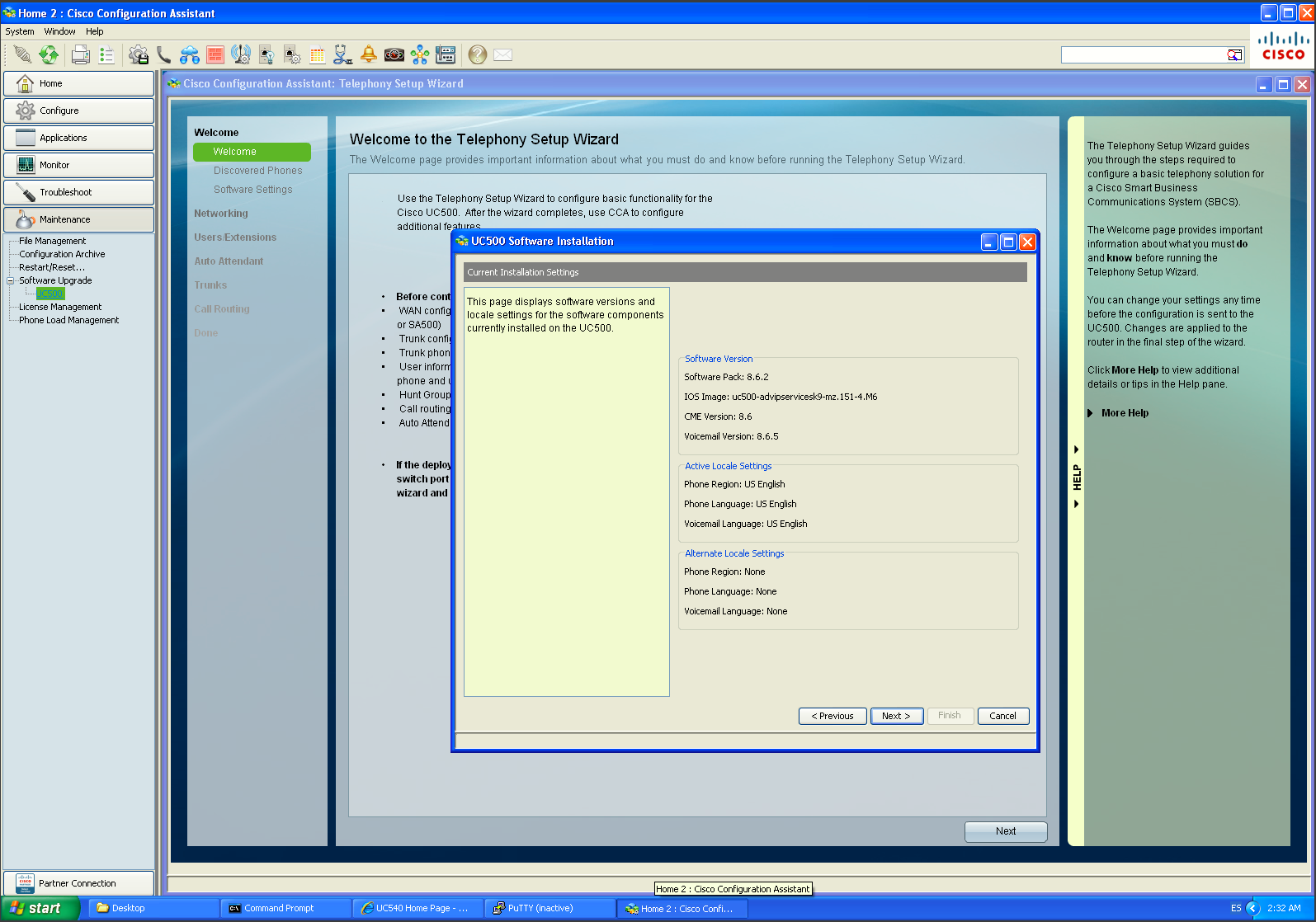Click the yellow bell alerts icon

click(x=369, y=54)
